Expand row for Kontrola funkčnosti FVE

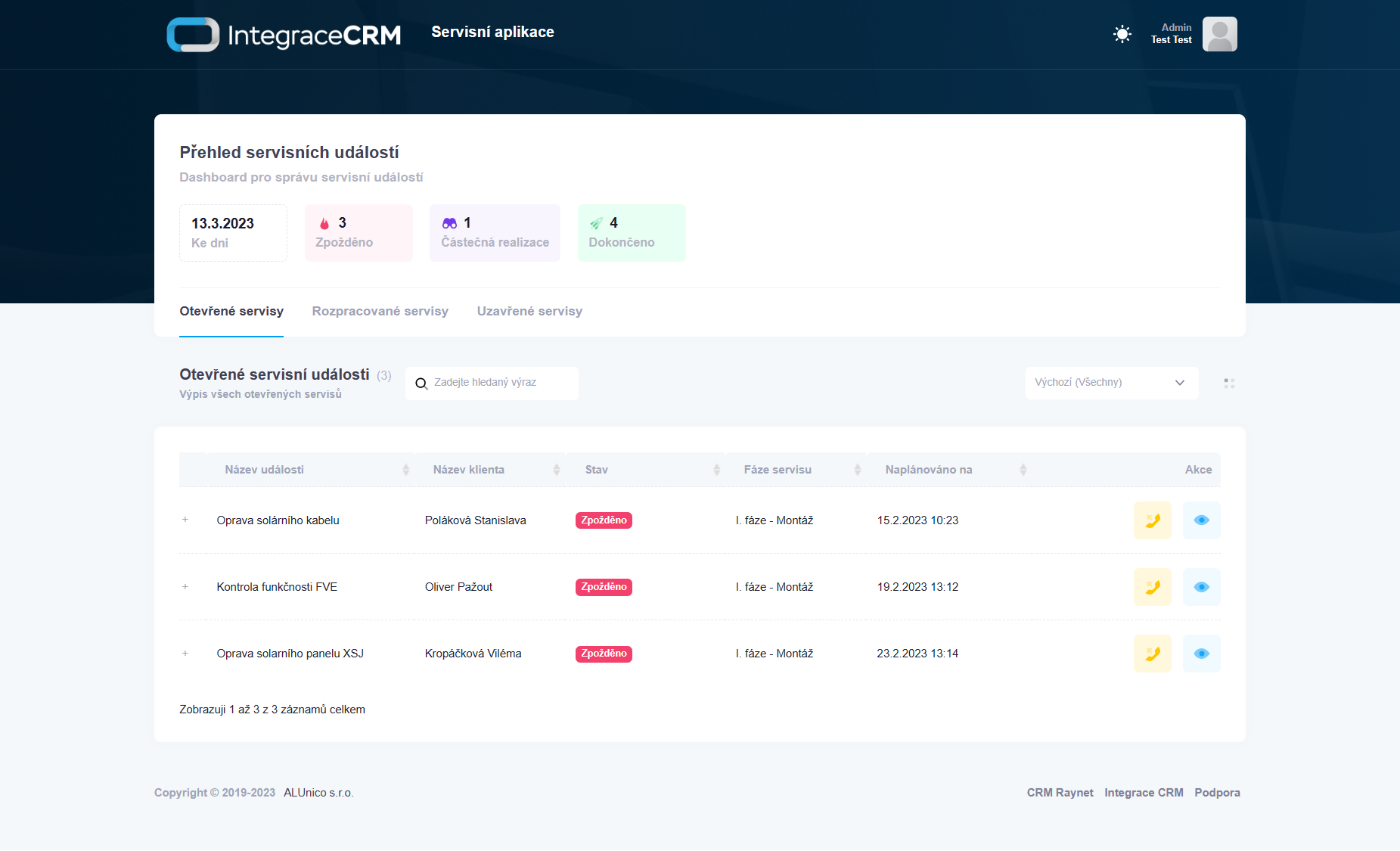tap(185, 587)
